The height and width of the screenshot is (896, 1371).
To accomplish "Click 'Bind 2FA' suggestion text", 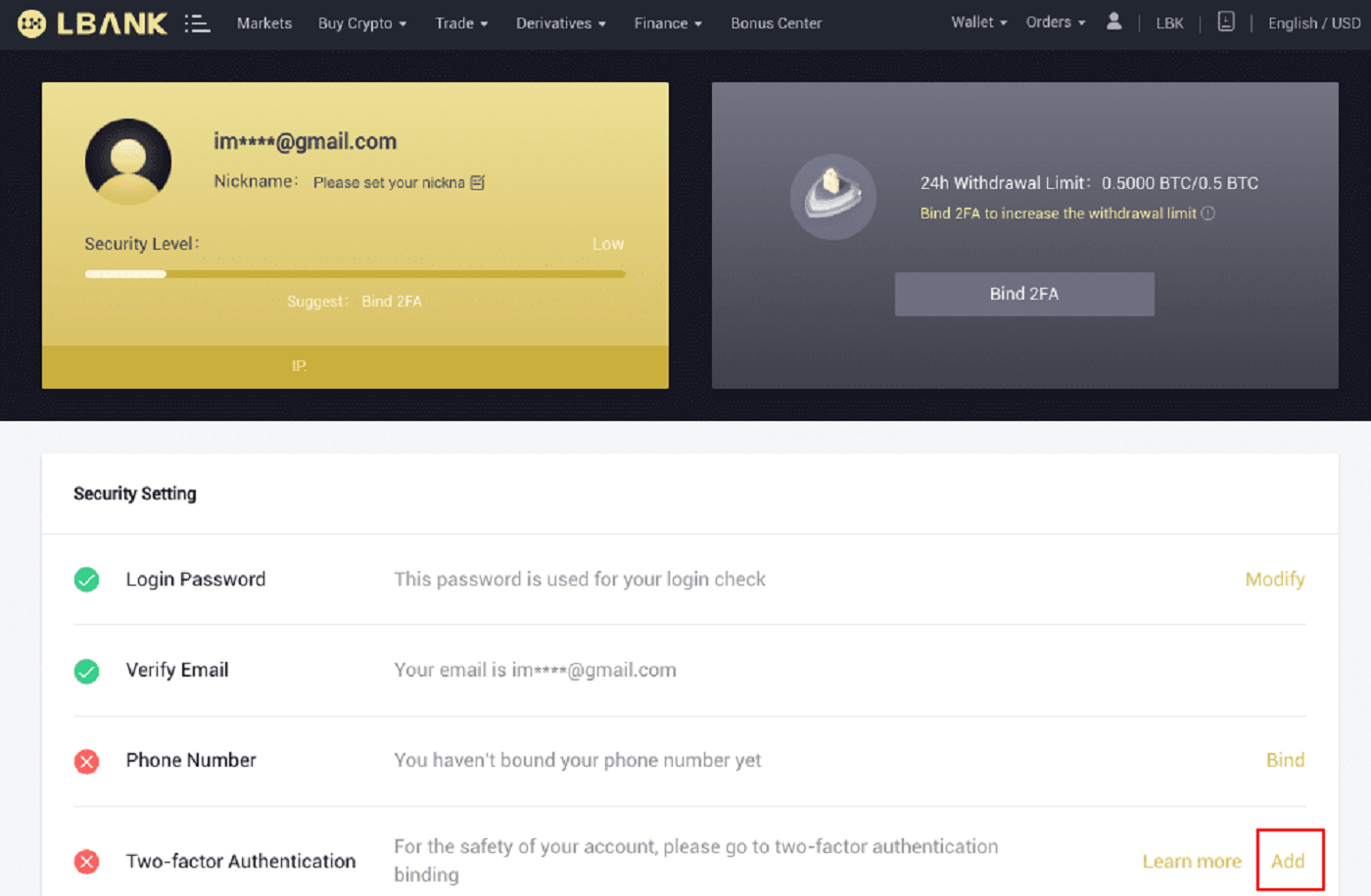I will [x=392, y=302].
